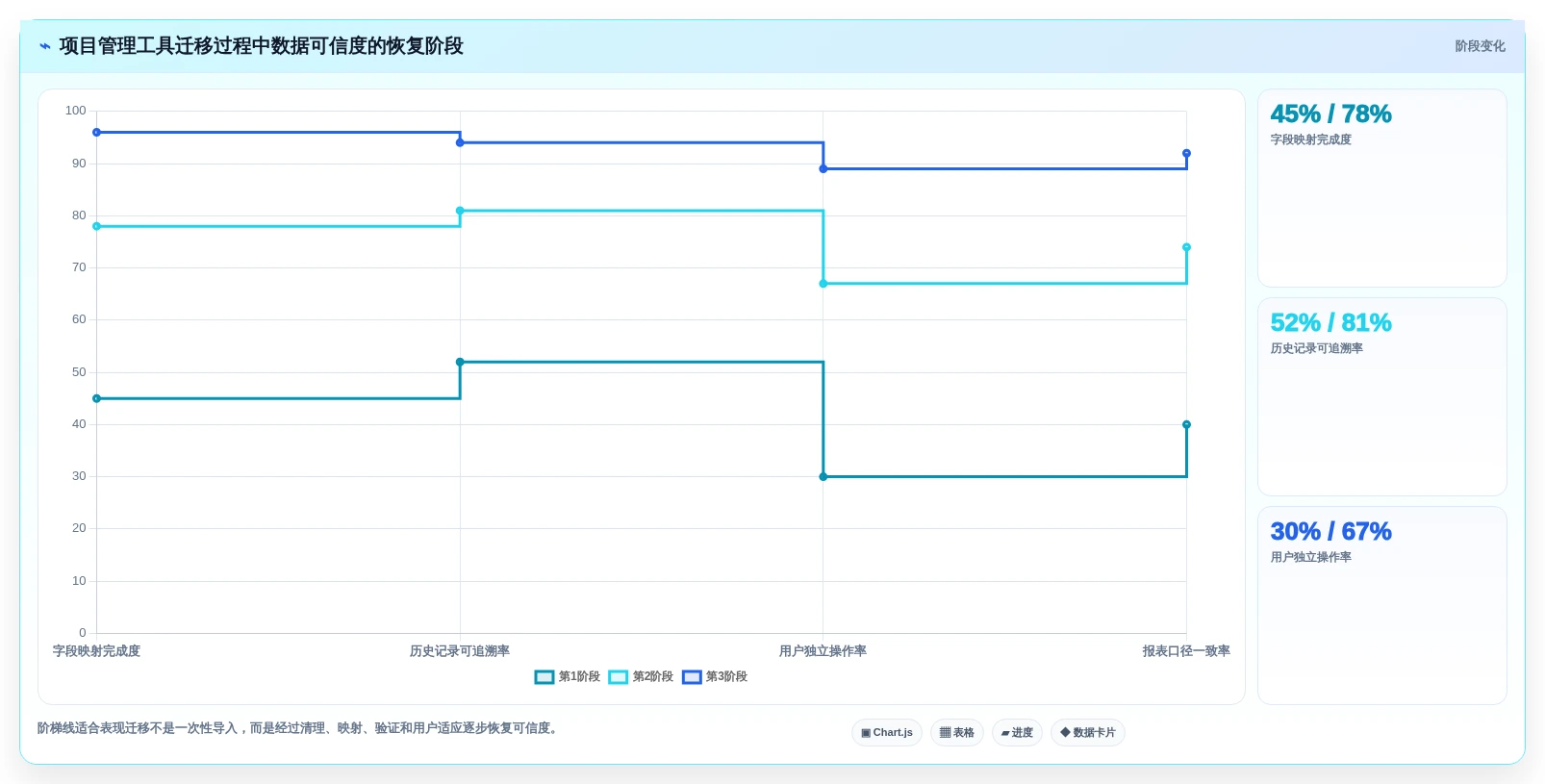Toggle 第3阶段 legend swatch
1545x784 pixels.
pyautogui.click(x=692, y=677)
